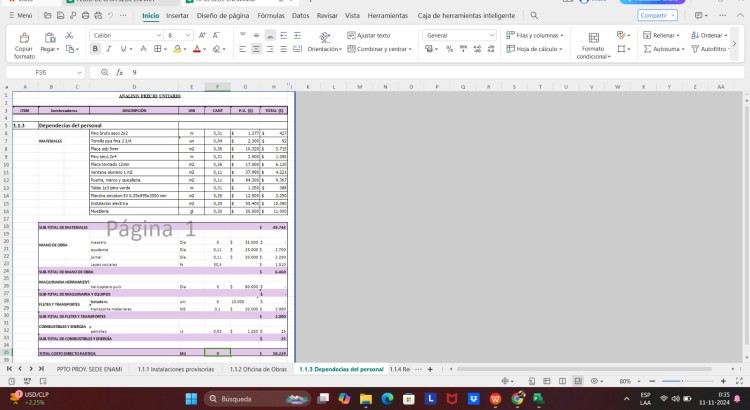The image size is (750, 410).
Task: Click the fx insert function icon
Action: (120, 72)
